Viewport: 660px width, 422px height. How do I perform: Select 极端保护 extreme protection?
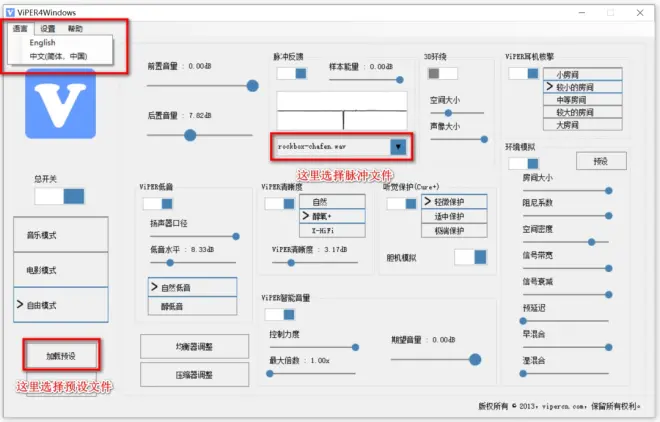(454, 231)
